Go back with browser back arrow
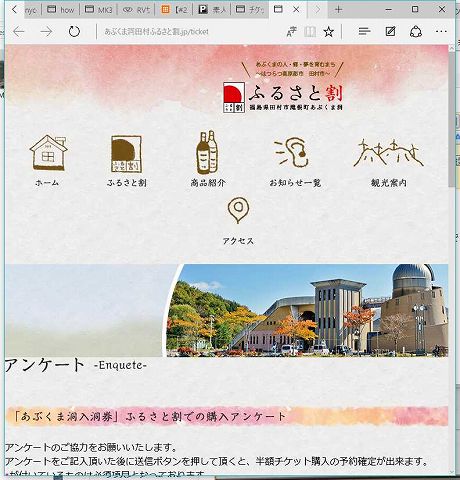The height and width of the screenshot is (480, 460). point(19,32)
